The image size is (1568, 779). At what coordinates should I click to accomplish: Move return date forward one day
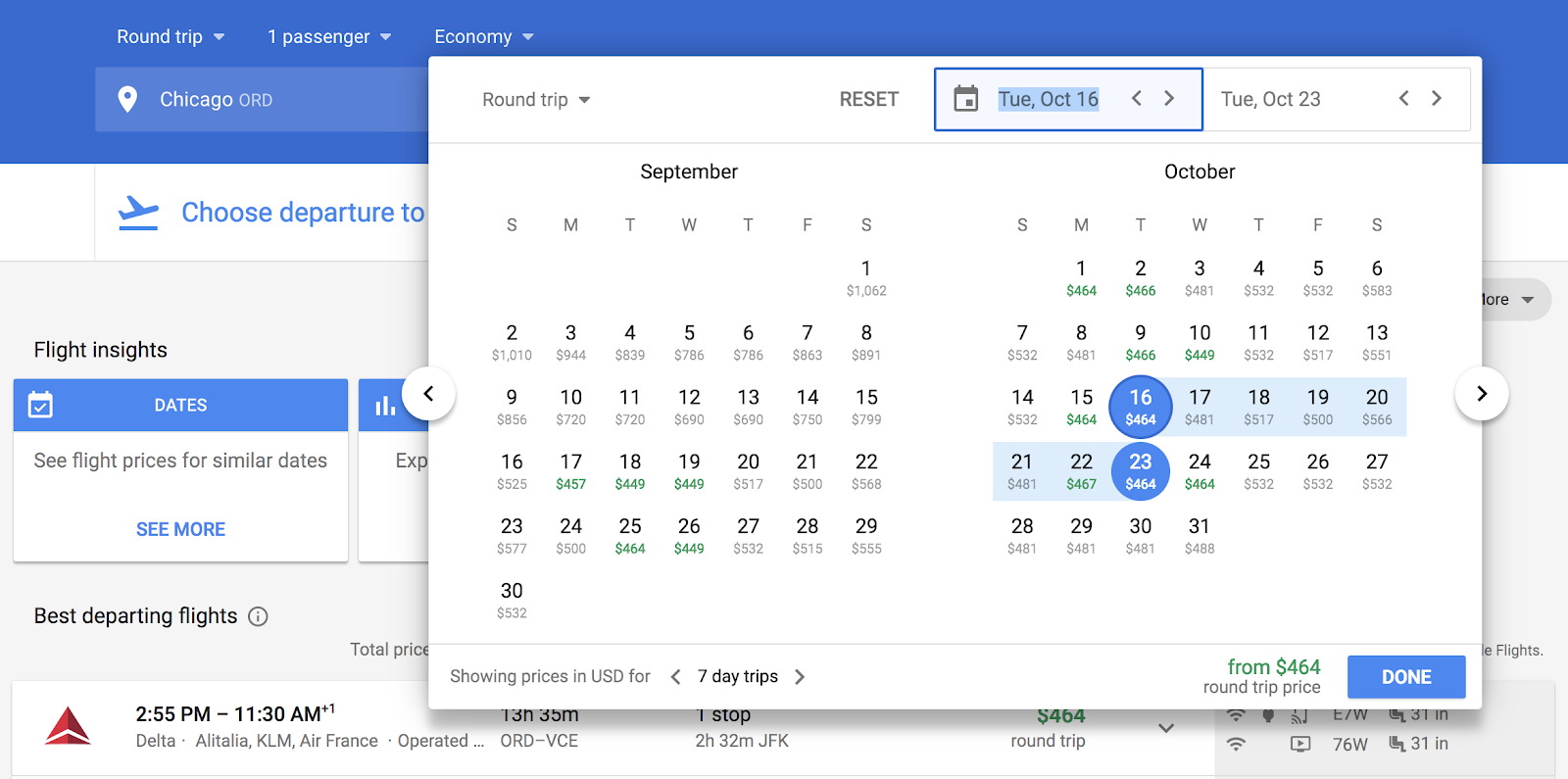tap(1437, 98)
